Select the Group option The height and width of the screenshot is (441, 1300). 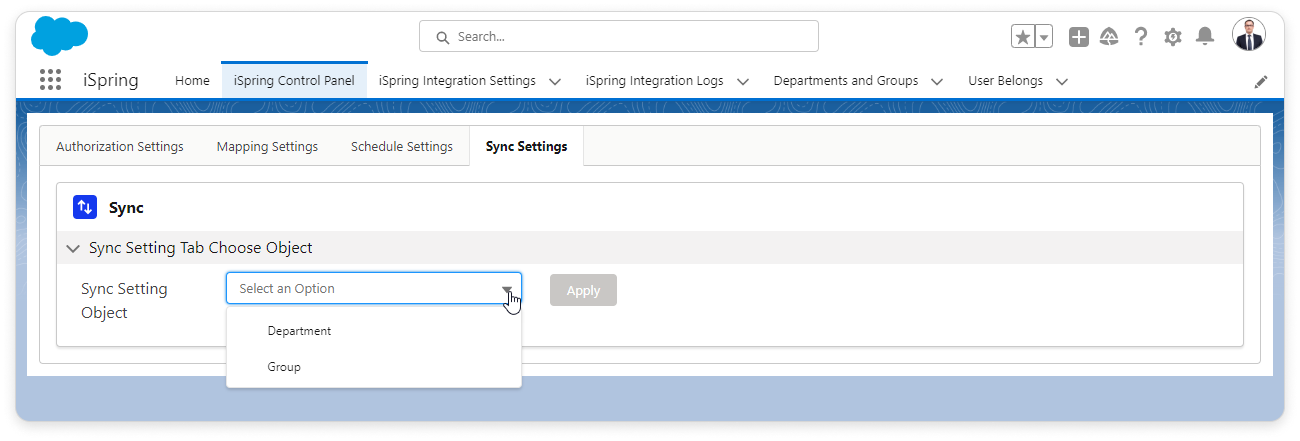point(284,367)
